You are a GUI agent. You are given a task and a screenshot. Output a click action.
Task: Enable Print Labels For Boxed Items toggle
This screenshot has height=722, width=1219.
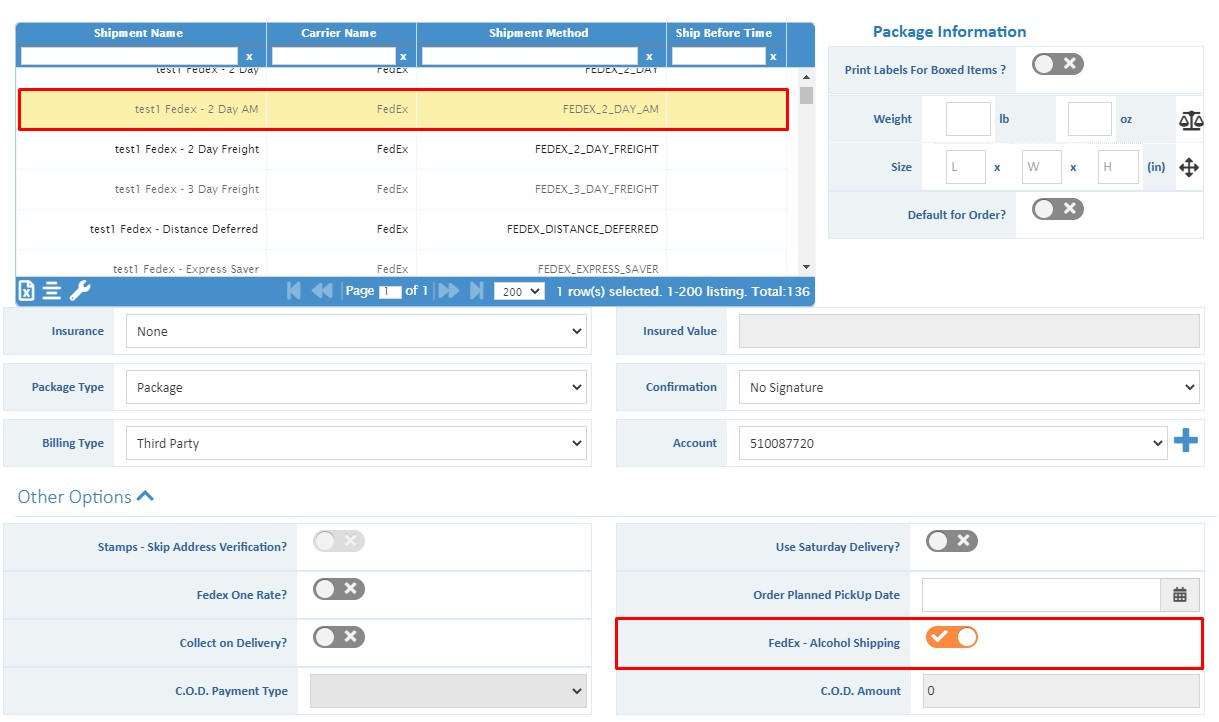coord(1057,65)
